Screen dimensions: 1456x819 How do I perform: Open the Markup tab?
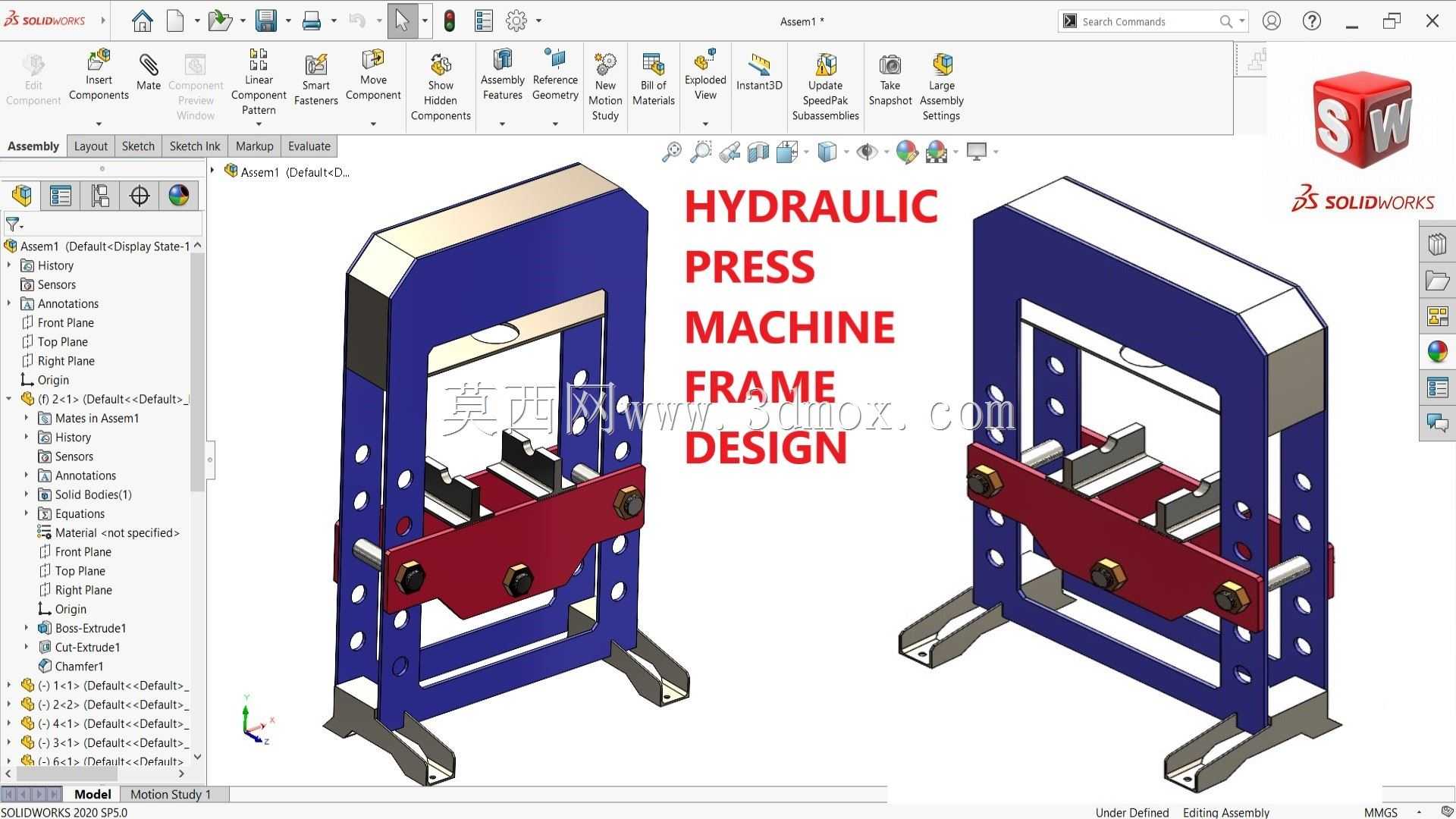(254, 146)
